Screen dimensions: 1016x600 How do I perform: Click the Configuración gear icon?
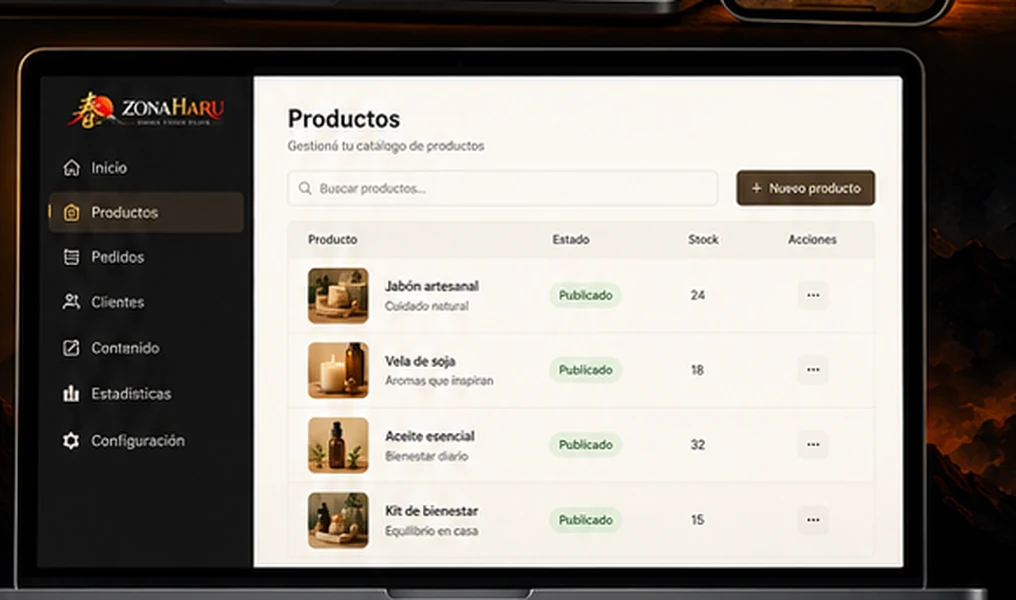pyautogui.click(x=71, y=441)
